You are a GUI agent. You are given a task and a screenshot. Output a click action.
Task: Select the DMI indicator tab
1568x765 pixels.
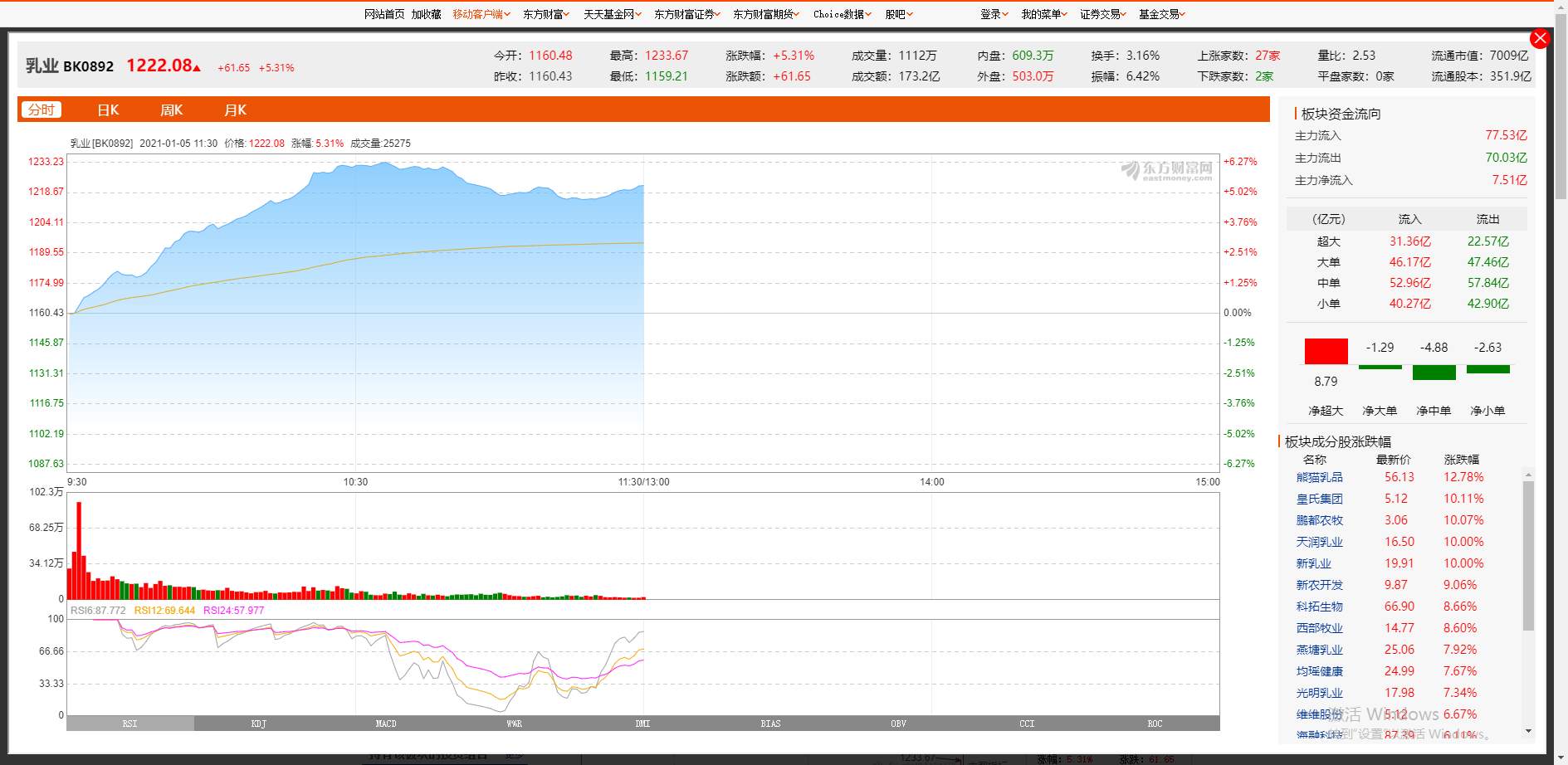(x=642, y=724)
